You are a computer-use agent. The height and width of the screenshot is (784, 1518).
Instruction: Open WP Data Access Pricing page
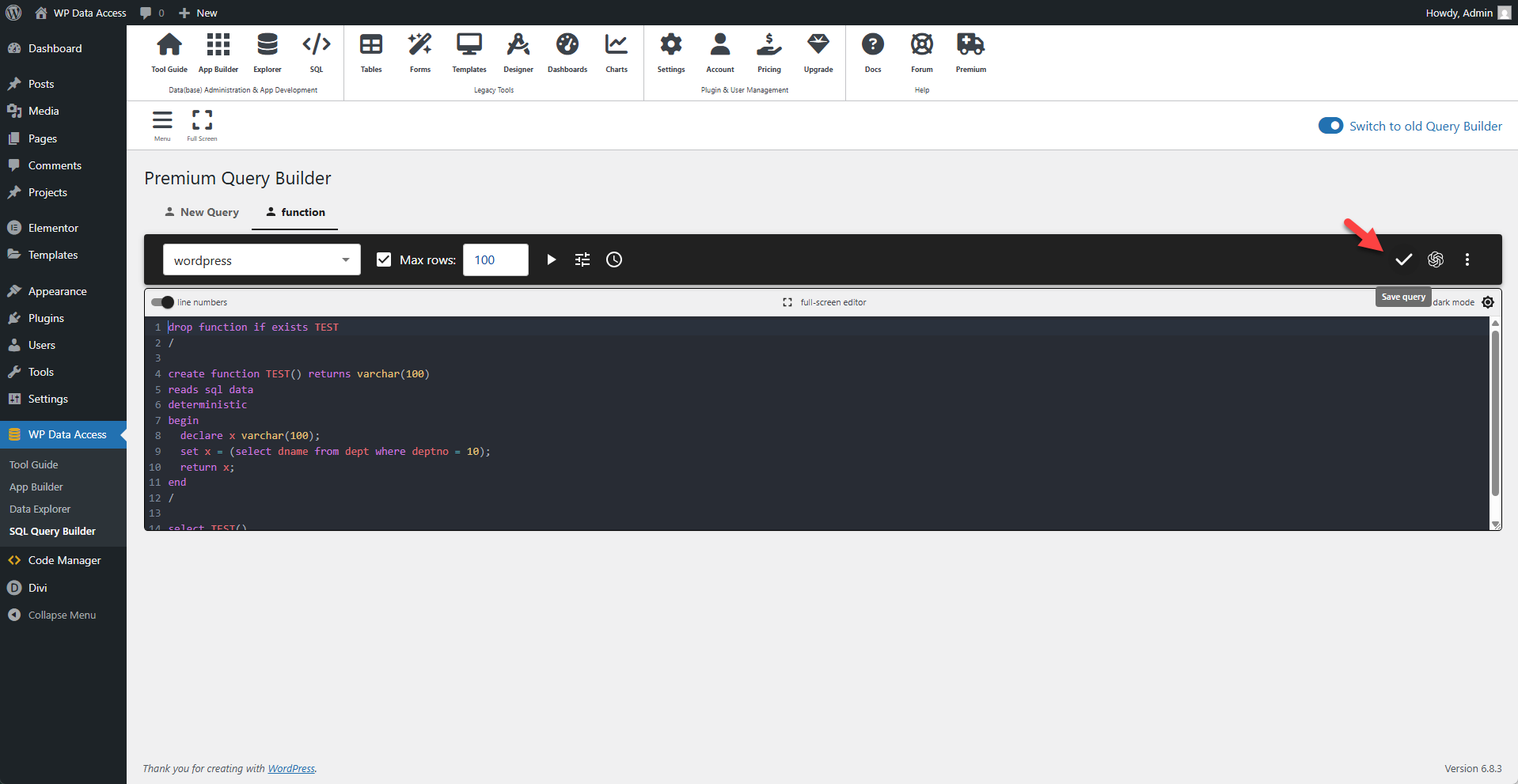(x=769, y=51)
